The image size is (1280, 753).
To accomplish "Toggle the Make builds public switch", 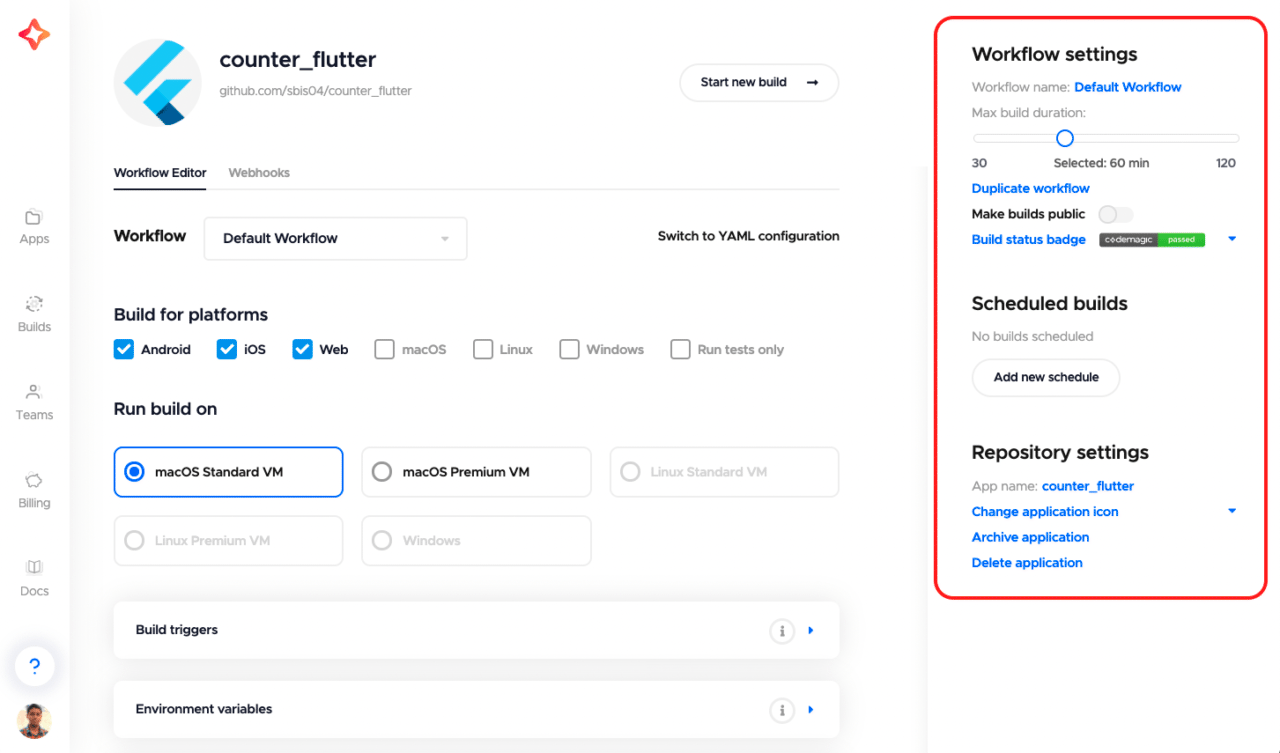I will [1115, 214].
